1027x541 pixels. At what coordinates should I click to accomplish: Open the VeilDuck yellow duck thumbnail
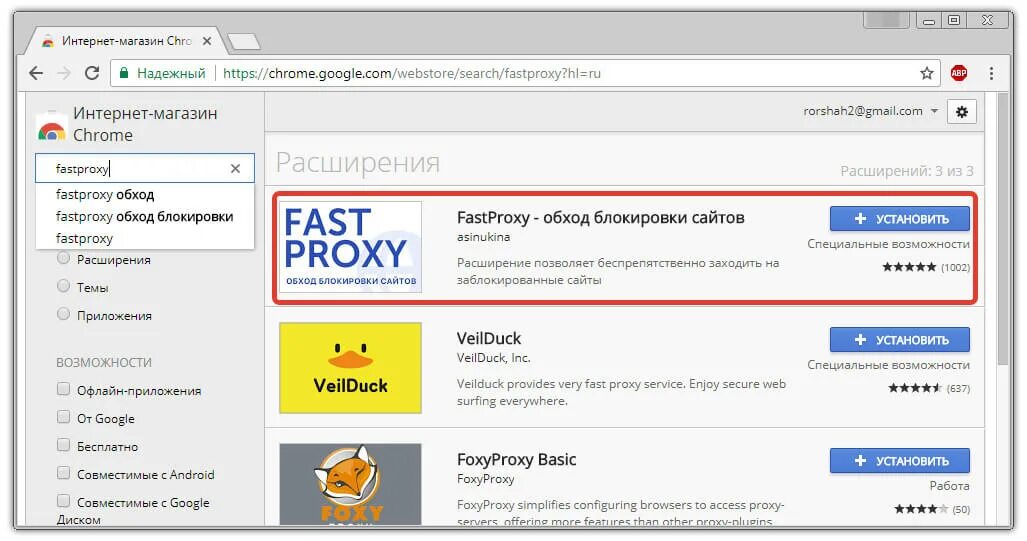pyautogui.click(x=350, y=368)
